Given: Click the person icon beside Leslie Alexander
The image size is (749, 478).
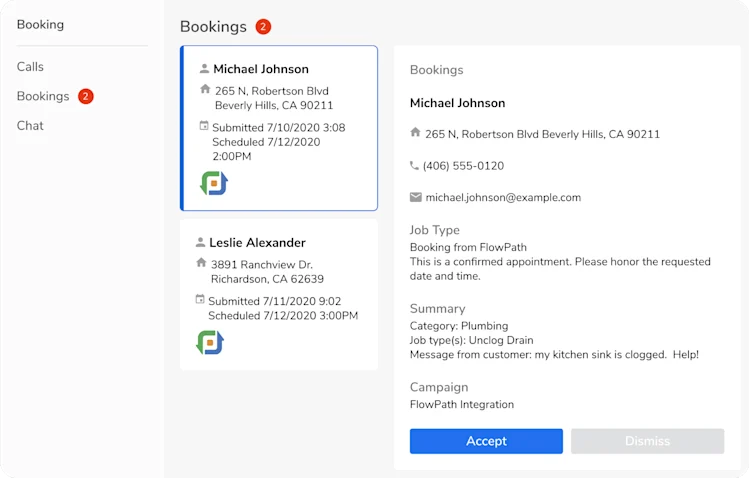Looking at the screenshot, I should pyautogui.click(x=200, y=242).
